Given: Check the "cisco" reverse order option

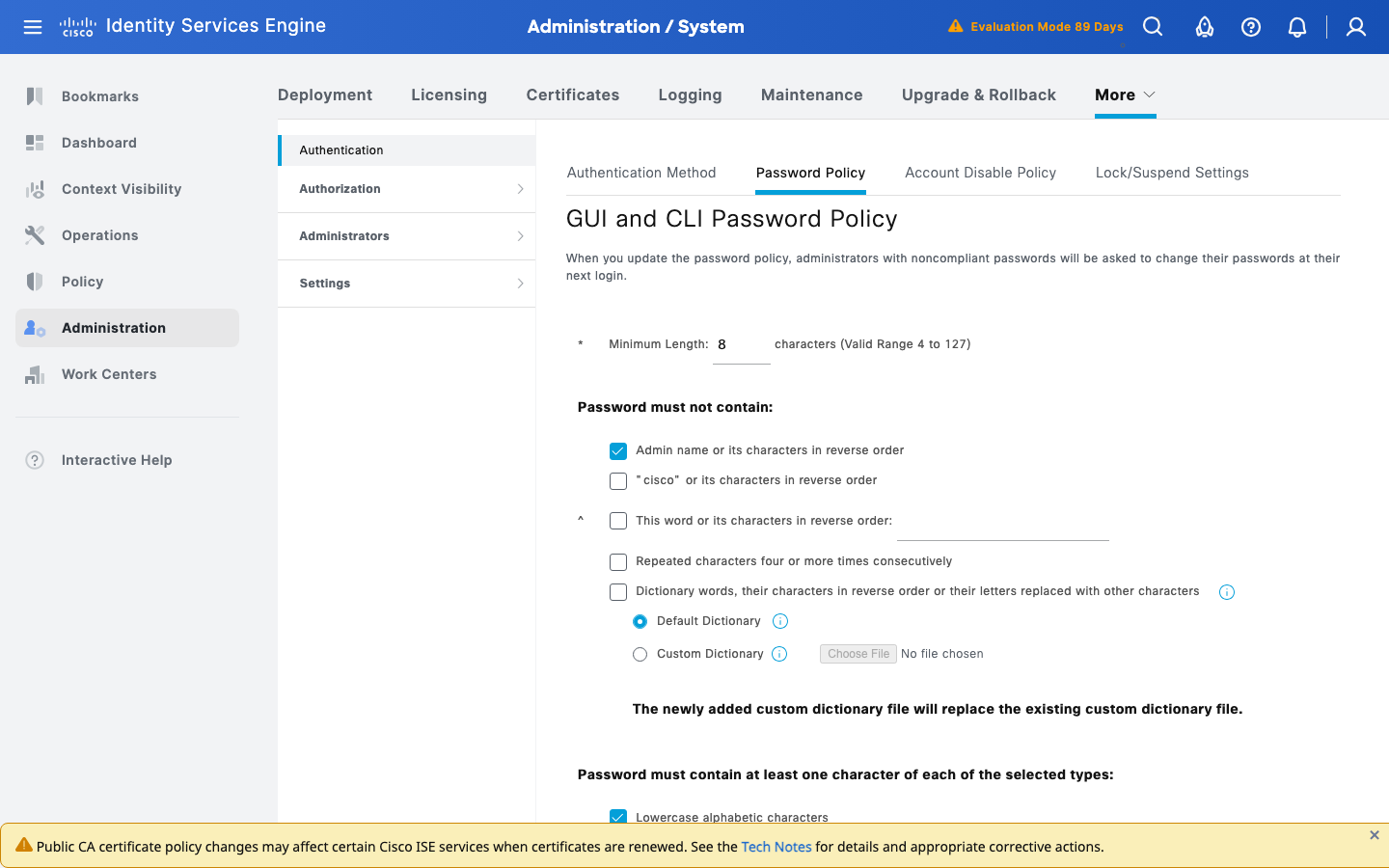Looking at the screenshot, I should click(618, 481).
